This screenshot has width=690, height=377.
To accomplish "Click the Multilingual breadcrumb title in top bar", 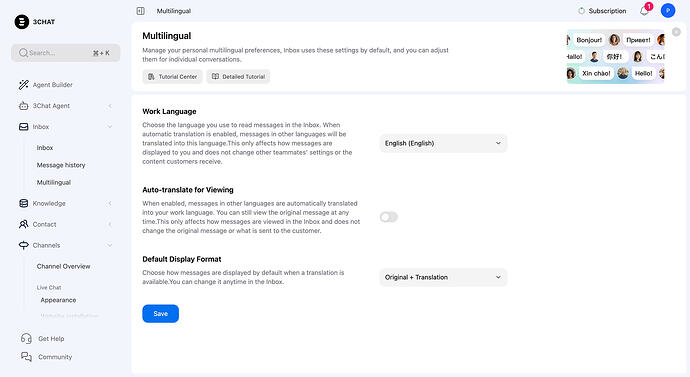I will tap(174, 11).
